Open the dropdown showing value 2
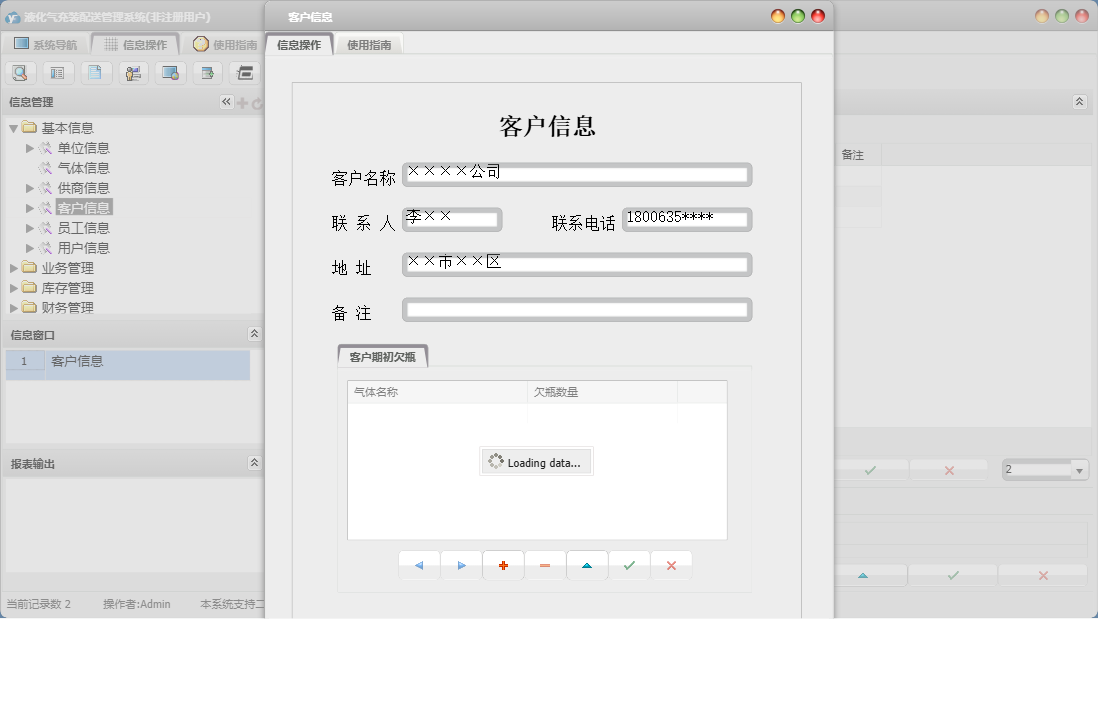Viewport: 1098px width, 705px height. (x=1078, y=469)
